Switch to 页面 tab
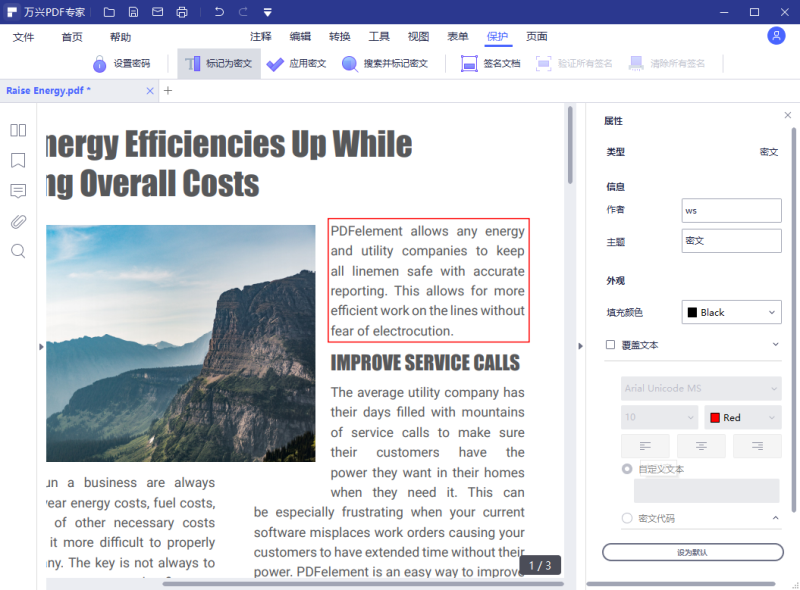 point(537,36)
